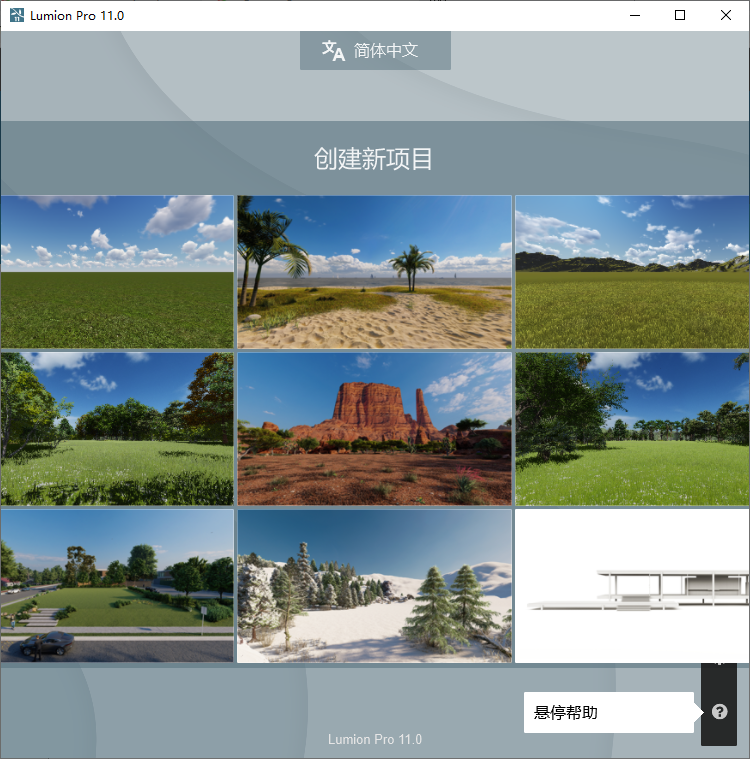Choose the snowy pine forest scene
The height and width of the screenshot is (759, 750).
point(374,586)
